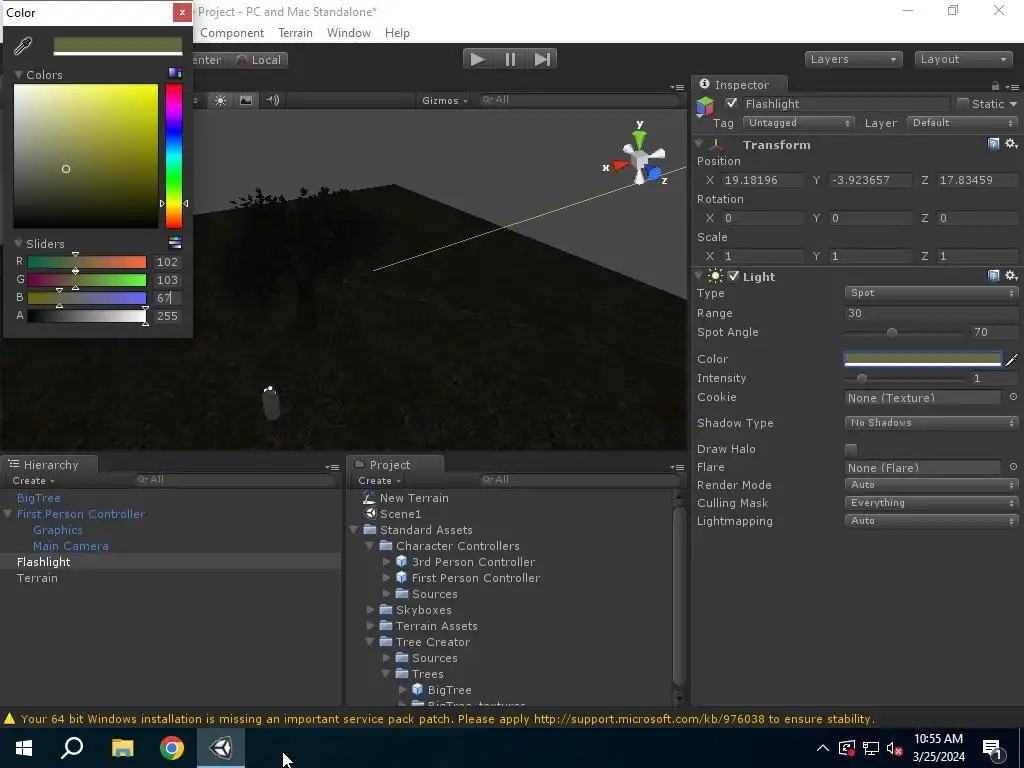Open Render Mode dropdown
Image resolution: width=1024 pixels, height=768 pixels.
click(931, 485)
